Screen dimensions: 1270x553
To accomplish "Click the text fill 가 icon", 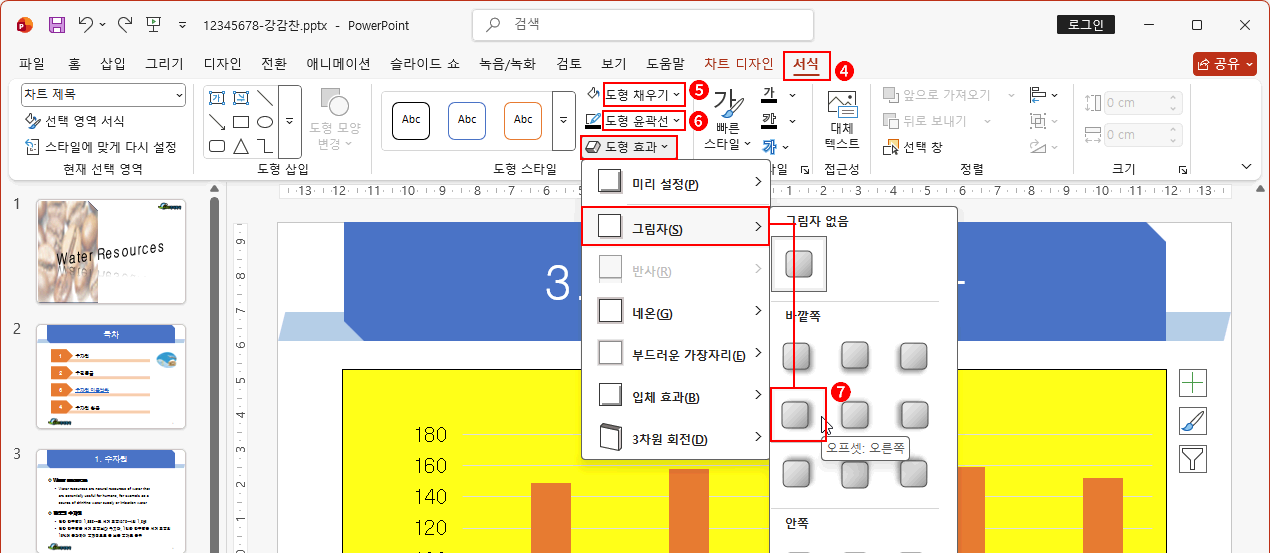I will (769, 95).
